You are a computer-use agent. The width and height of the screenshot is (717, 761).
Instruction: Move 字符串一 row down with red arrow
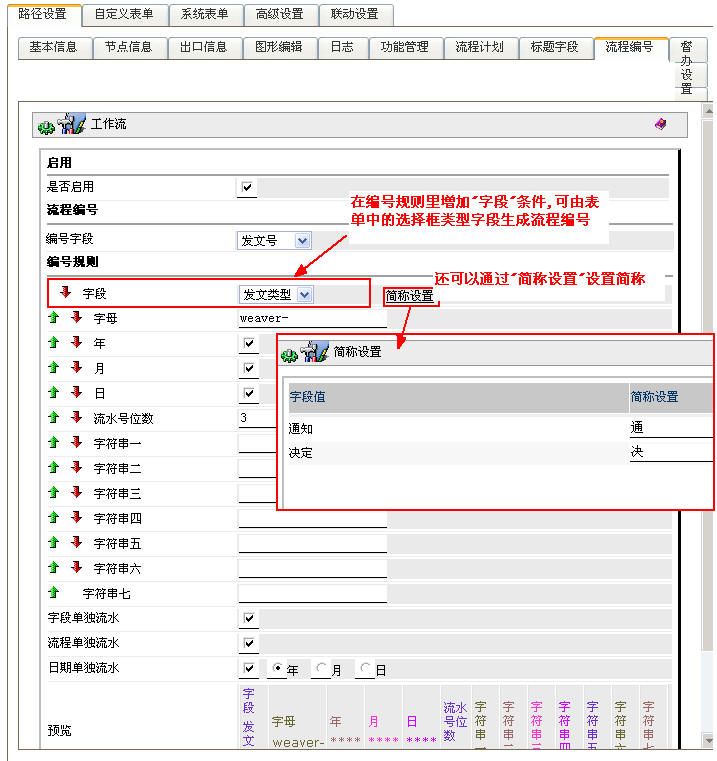coord(76,443)
